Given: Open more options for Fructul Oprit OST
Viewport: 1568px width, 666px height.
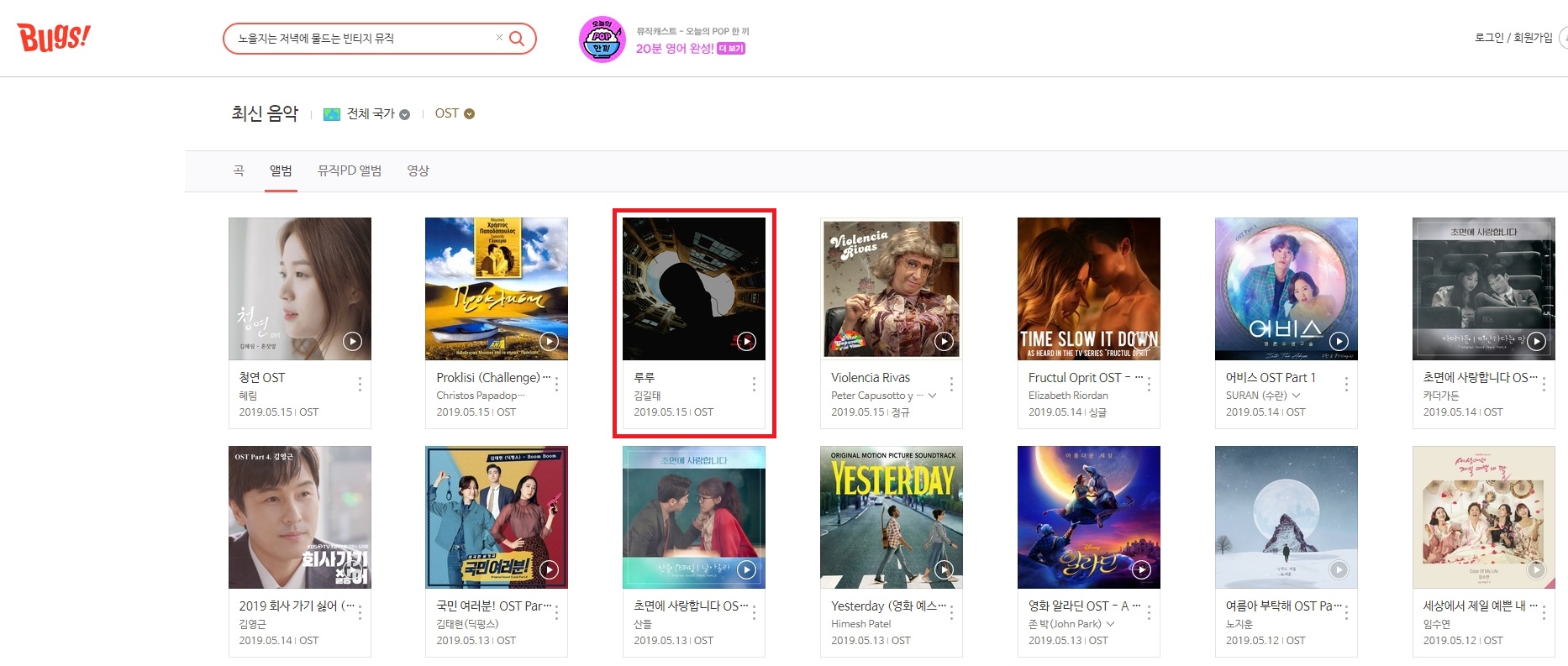Looking at the screenshot, I should pos(1149,384).
